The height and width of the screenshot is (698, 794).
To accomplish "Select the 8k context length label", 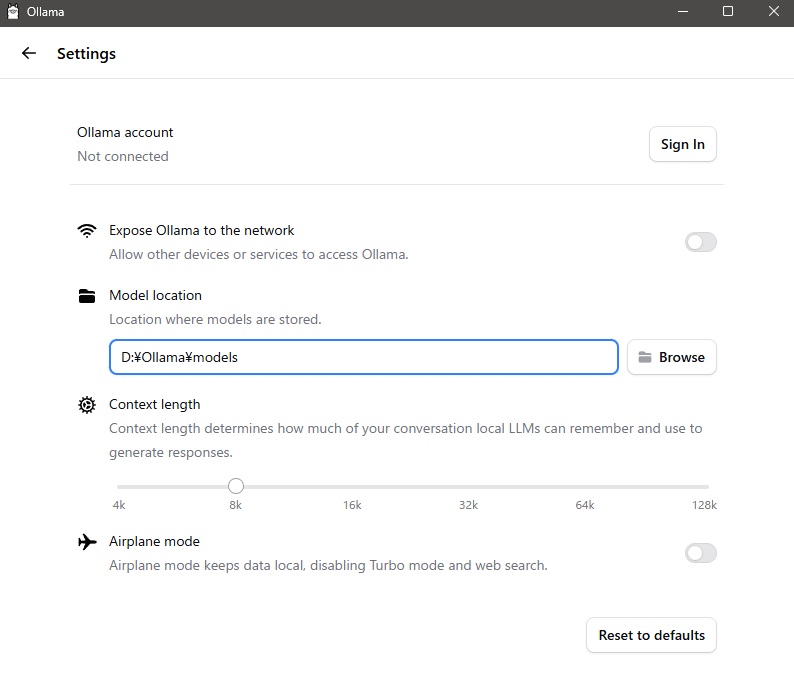I will [x=235, y=505].
